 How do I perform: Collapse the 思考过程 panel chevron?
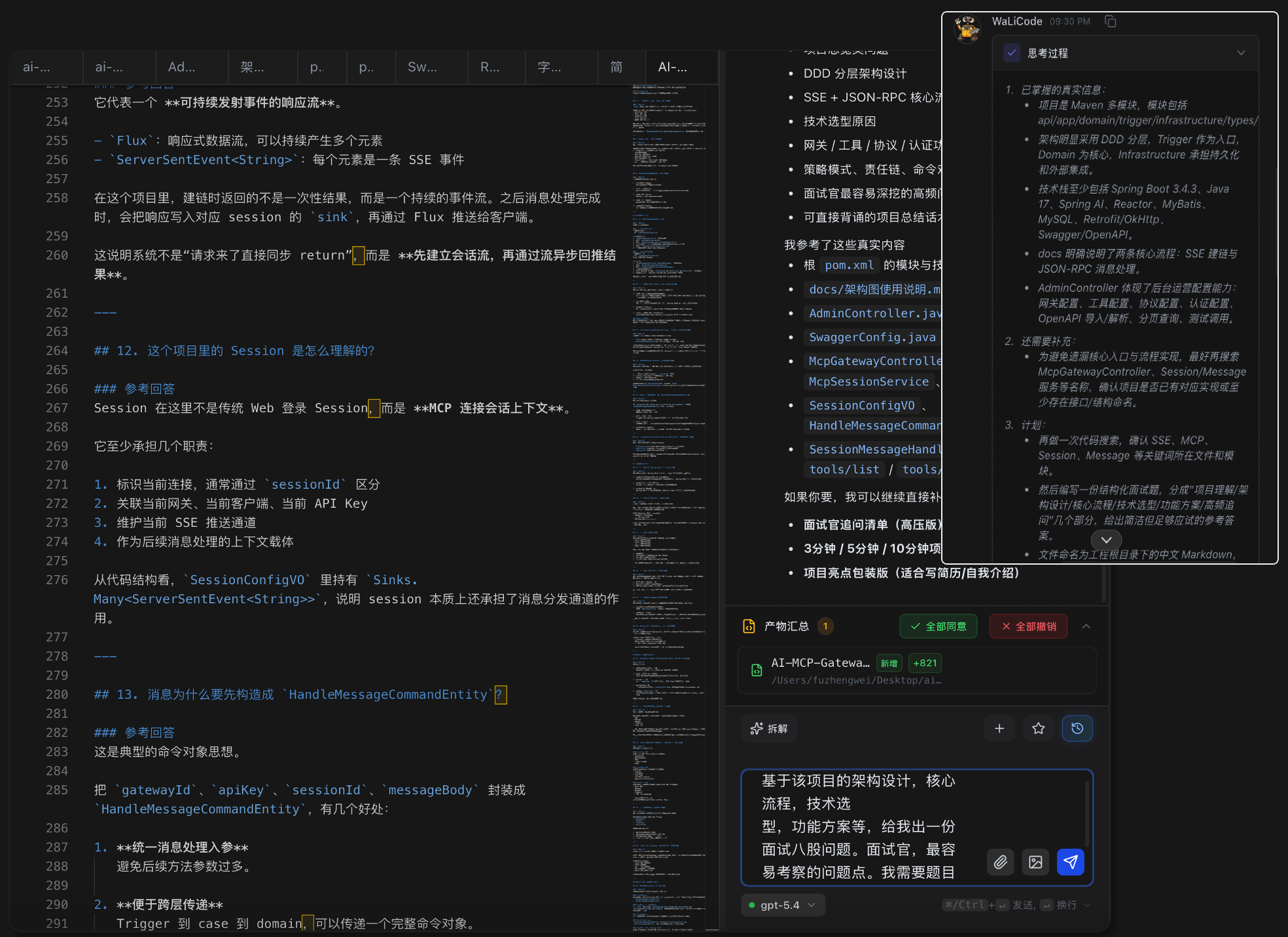click(1241, 53)
